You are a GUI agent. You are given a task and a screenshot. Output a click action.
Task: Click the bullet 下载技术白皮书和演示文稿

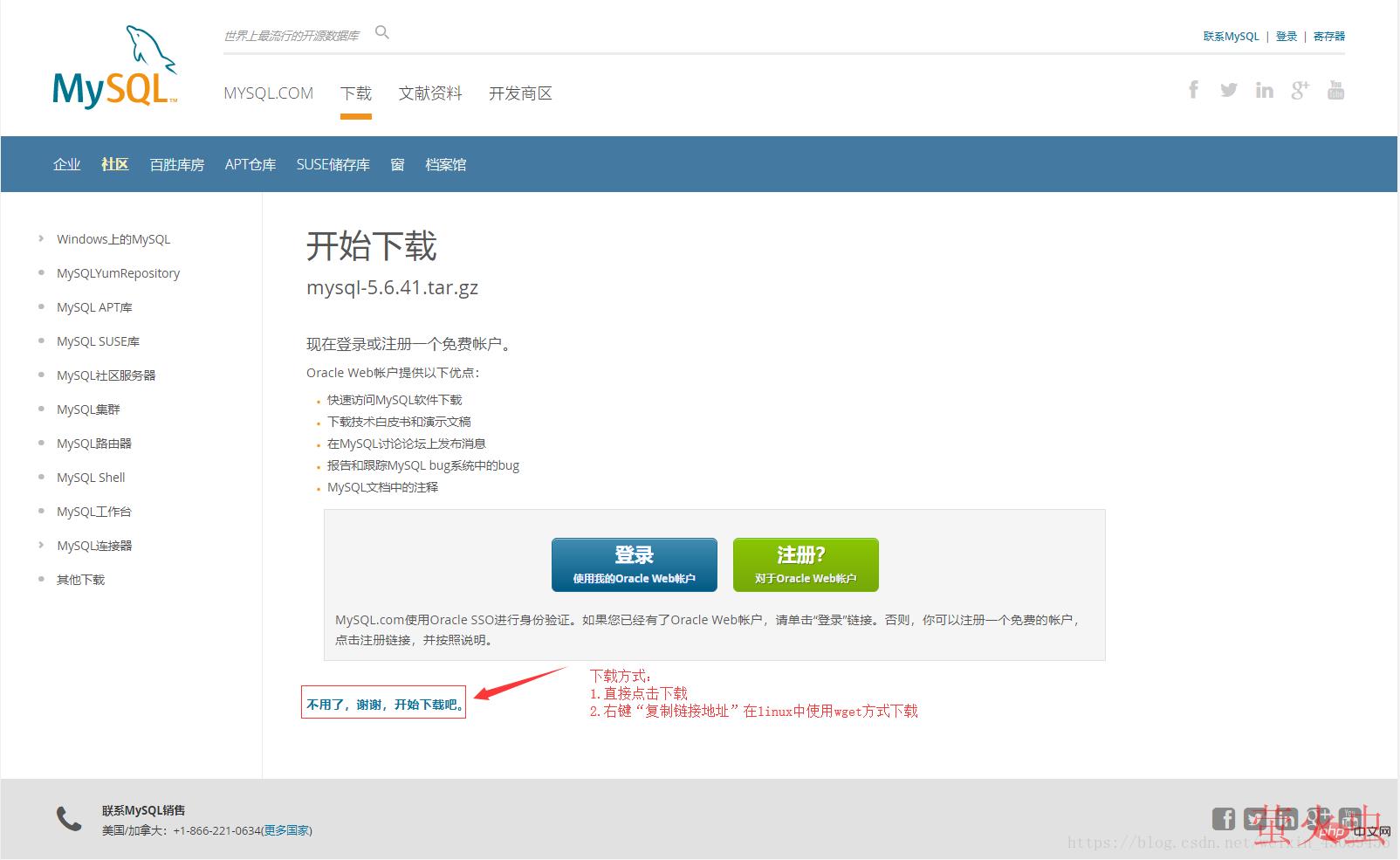399,422
